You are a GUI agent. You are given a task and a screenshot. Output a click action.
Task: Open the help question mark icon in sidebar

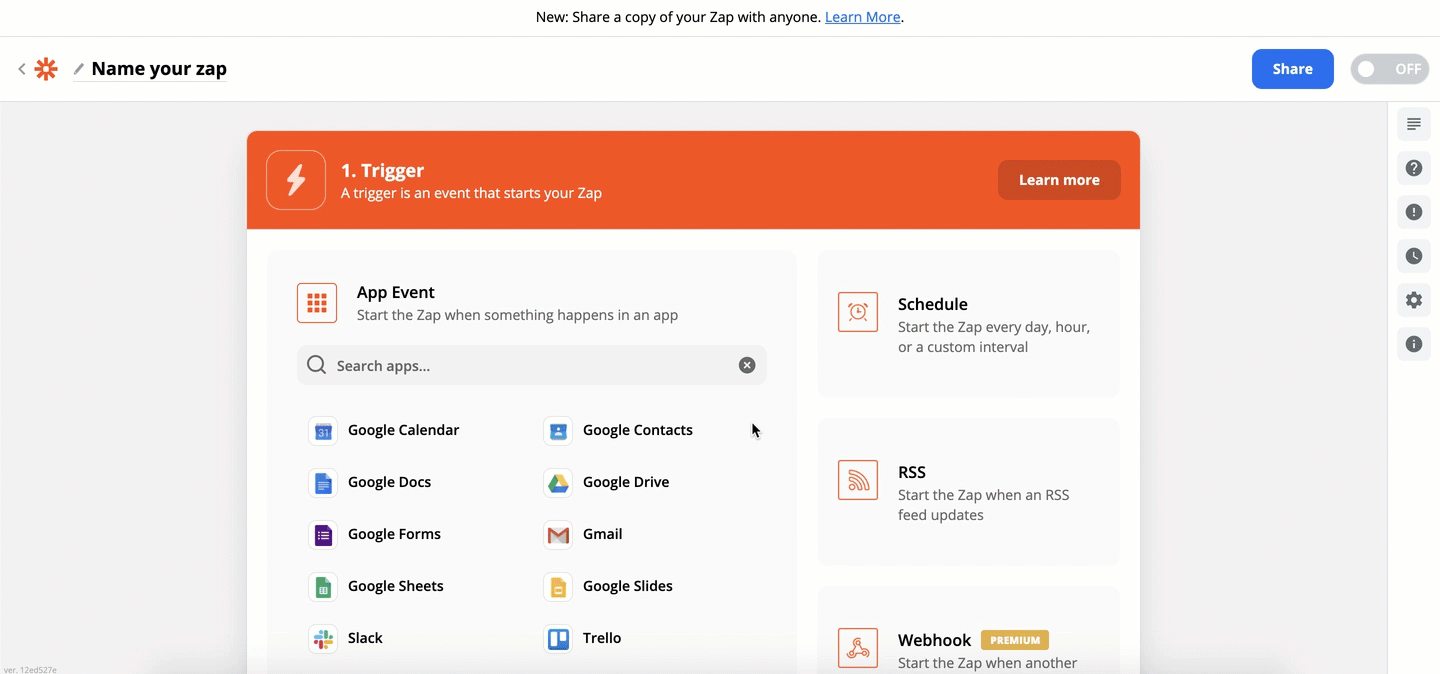pyautogui.click(x=1414, y=168)
